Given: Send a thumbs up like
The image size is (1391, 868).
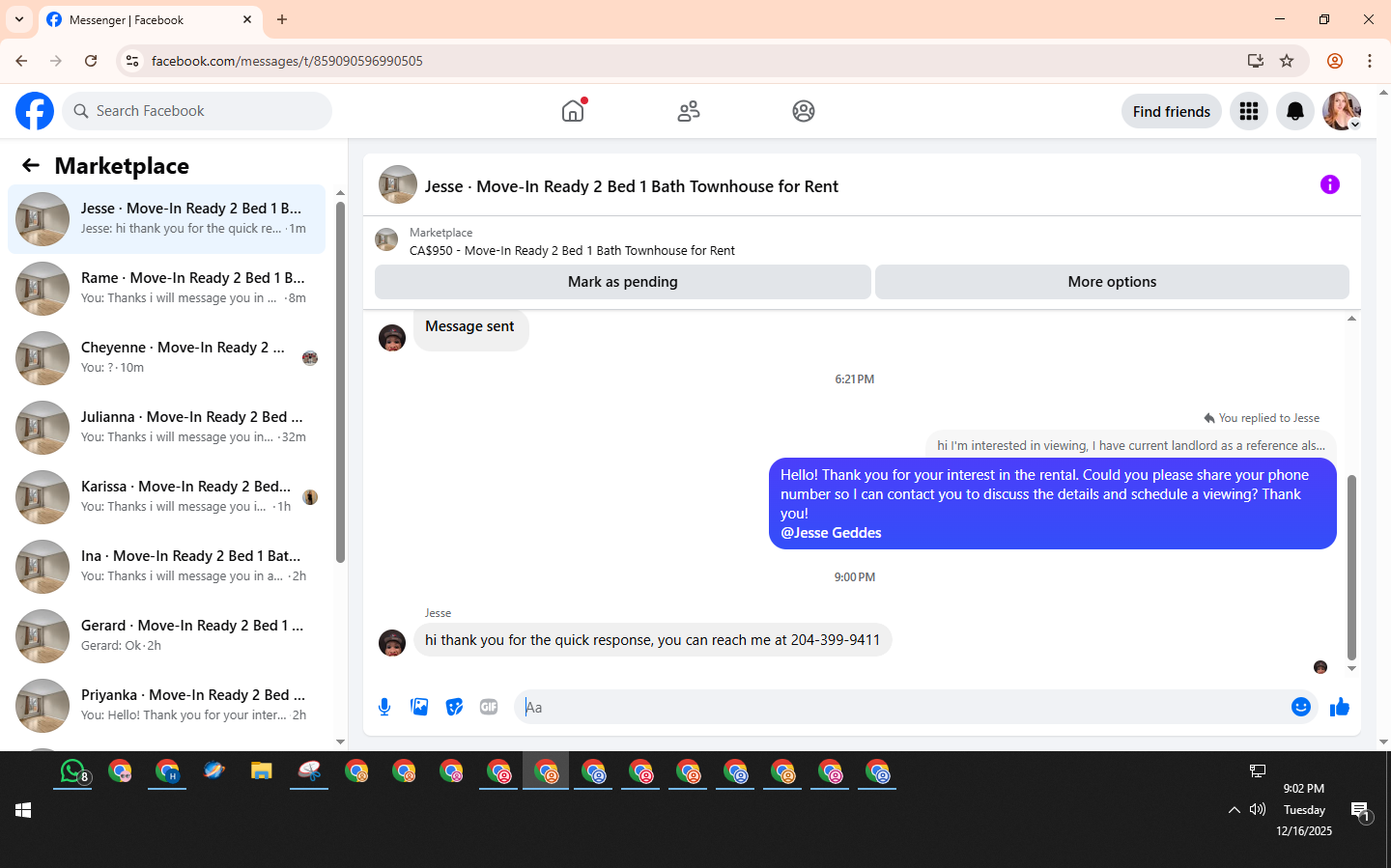Looking at the screenshot, I should tap(1340, 707).
